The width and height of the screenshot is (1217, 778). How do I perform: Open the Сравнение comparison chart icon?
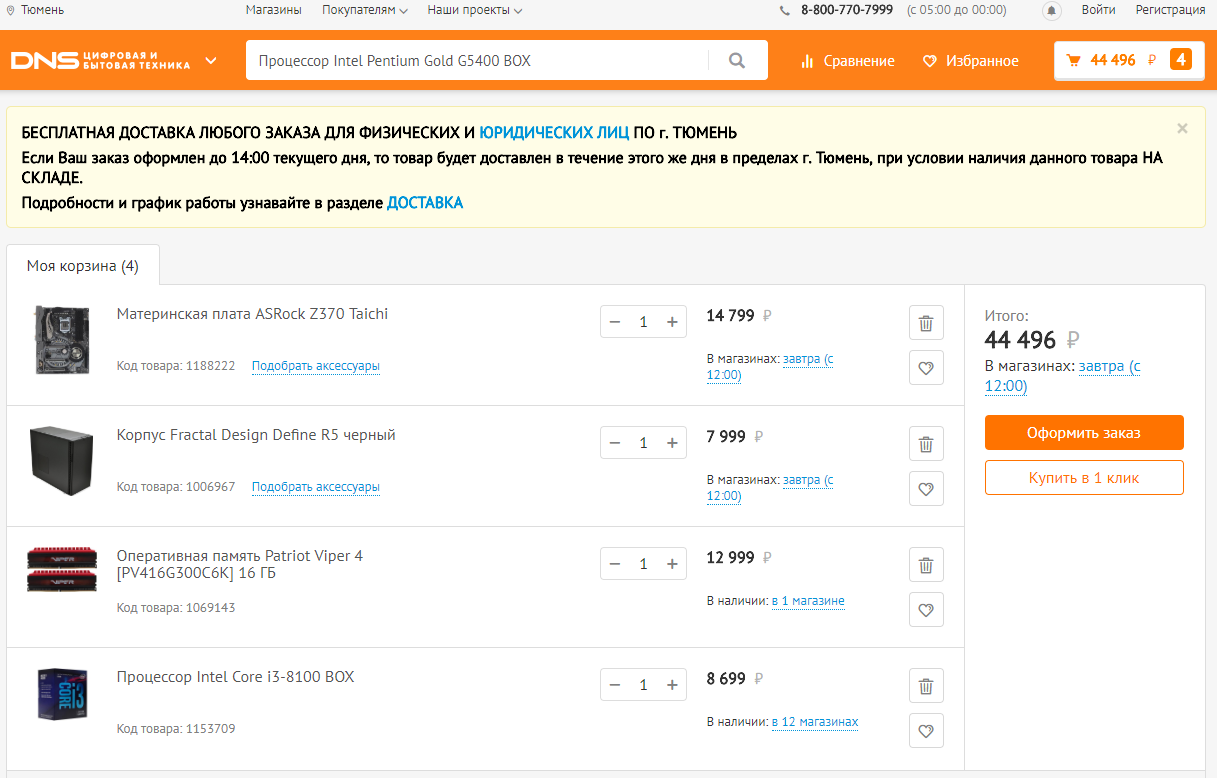point(808,61)
